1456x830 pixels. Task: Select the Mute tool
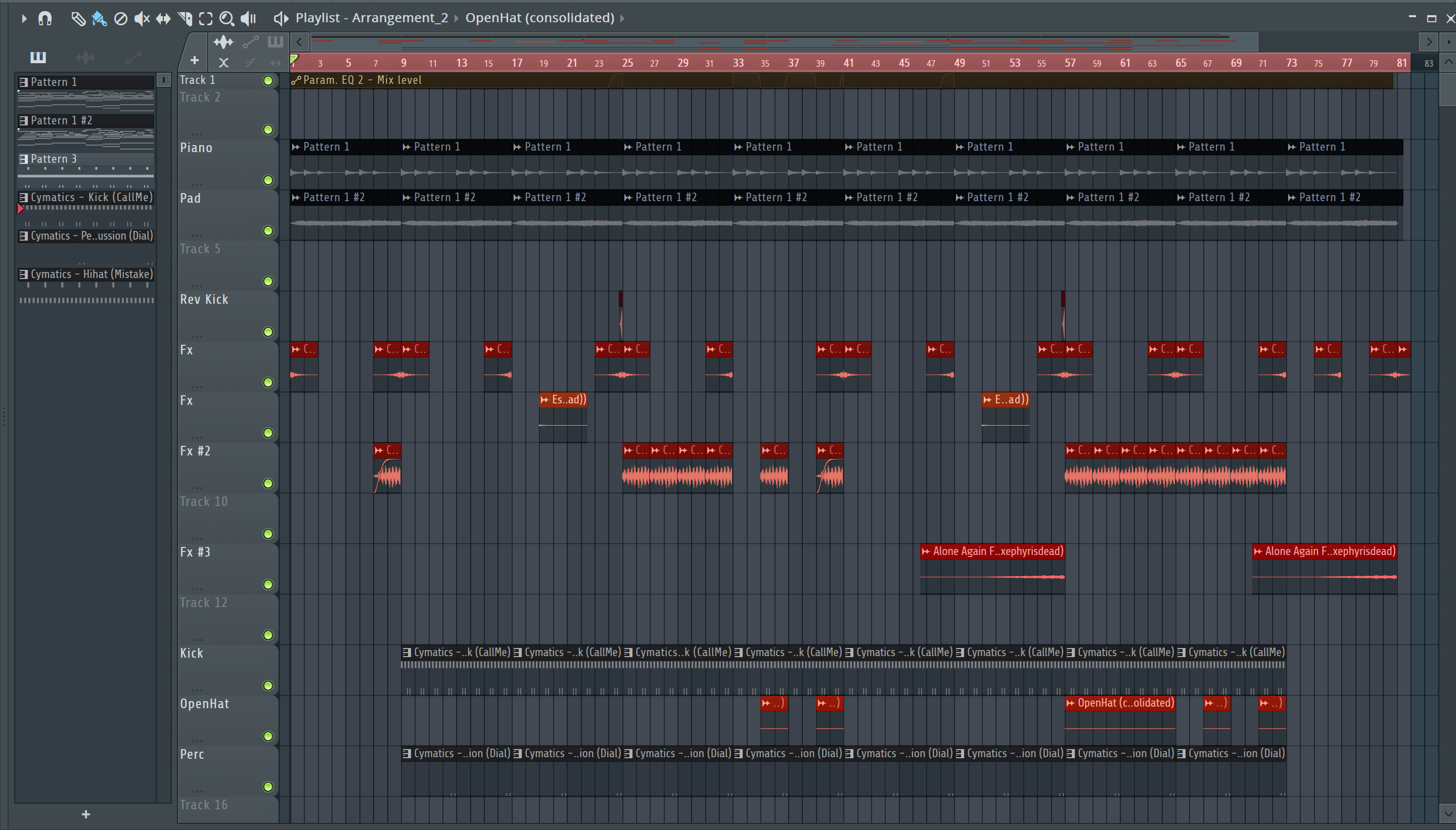[142, 19]
